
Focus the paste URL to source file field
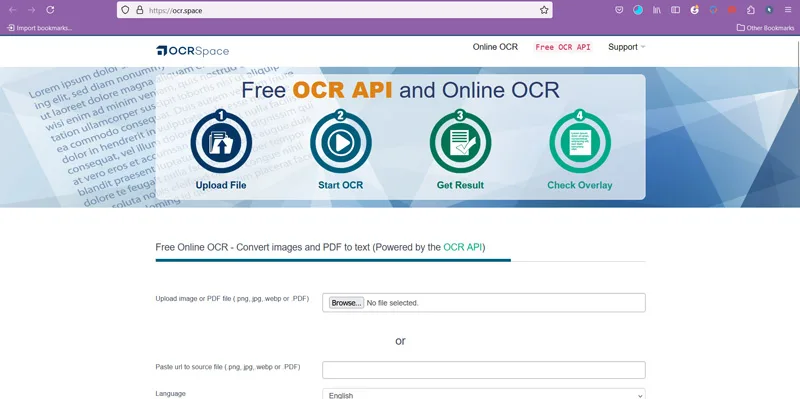coord(484,370)
